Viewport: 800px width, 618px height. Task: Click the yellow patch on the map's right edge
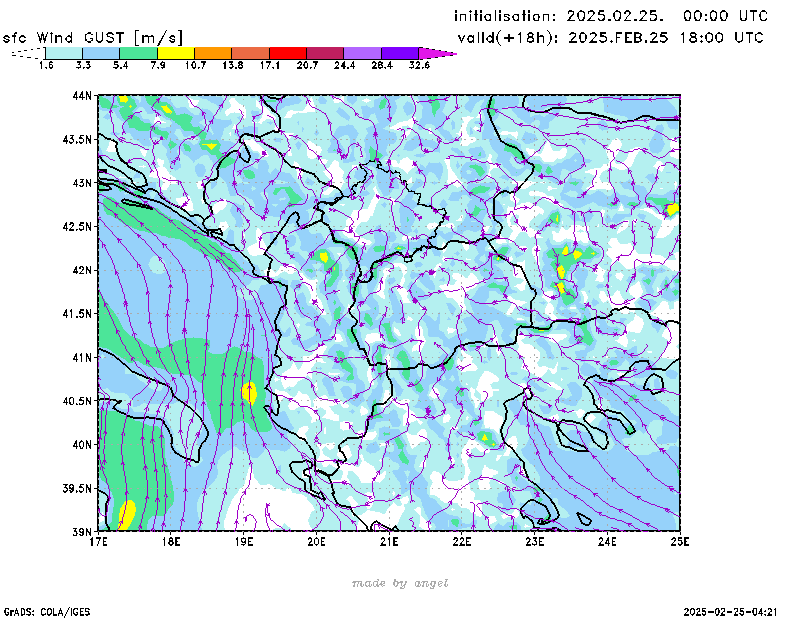pos(673,209)
